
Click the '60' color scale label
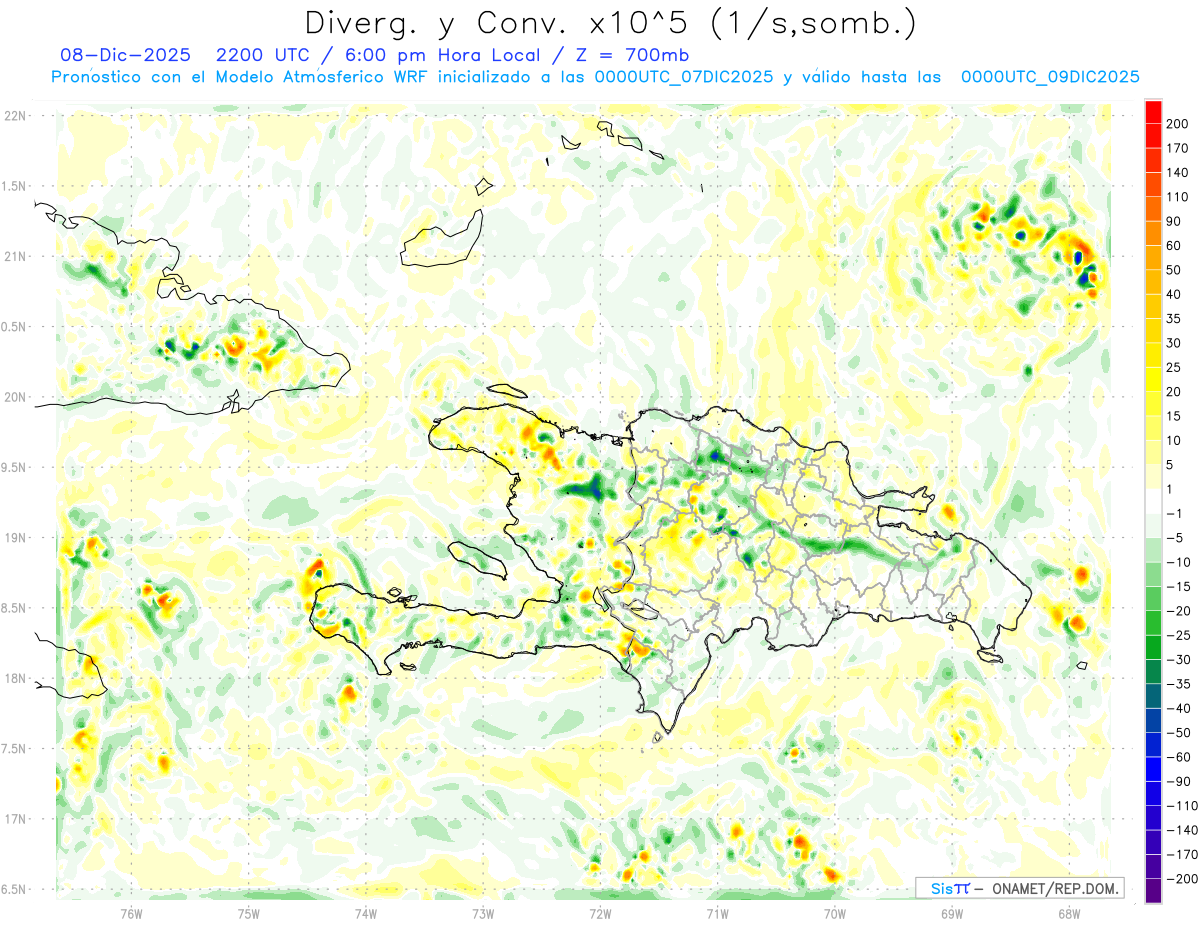pos(1174,246)
